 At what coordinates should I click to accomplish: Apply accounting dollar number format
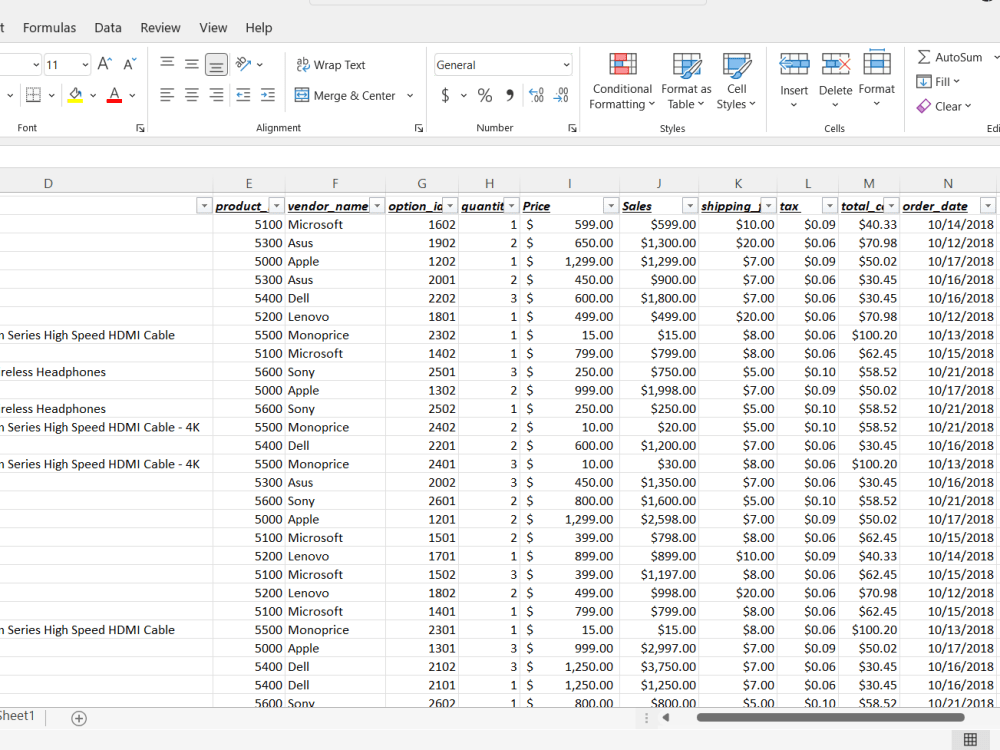point(445,96)
